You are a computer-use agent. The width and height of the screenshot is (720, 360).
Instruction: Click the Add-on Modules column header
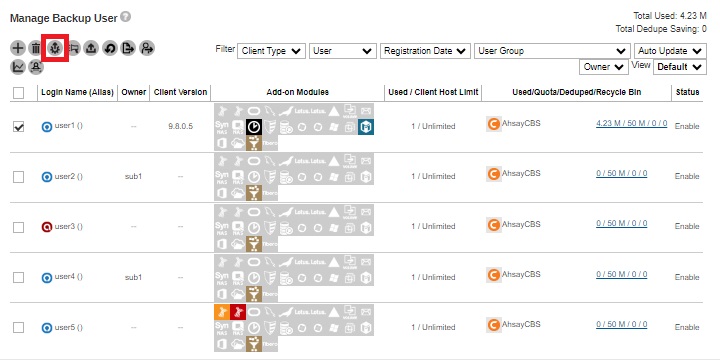pyautogui.click(x=298, y=92)
